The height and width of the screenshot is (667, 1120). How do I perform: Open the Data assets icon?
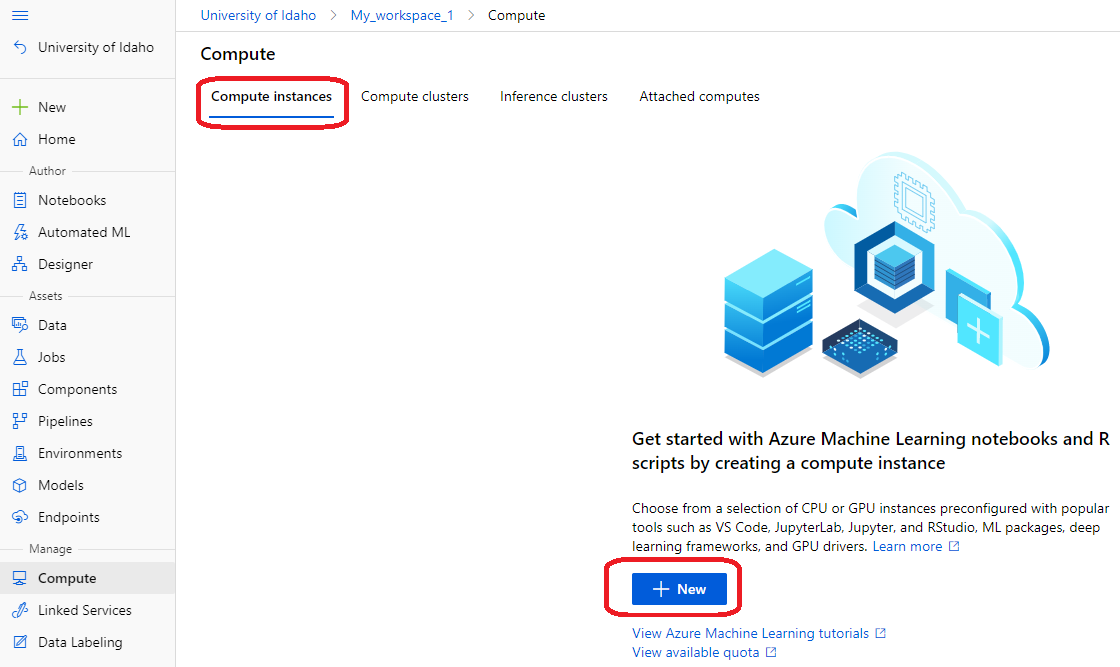(x=20, y=325)
